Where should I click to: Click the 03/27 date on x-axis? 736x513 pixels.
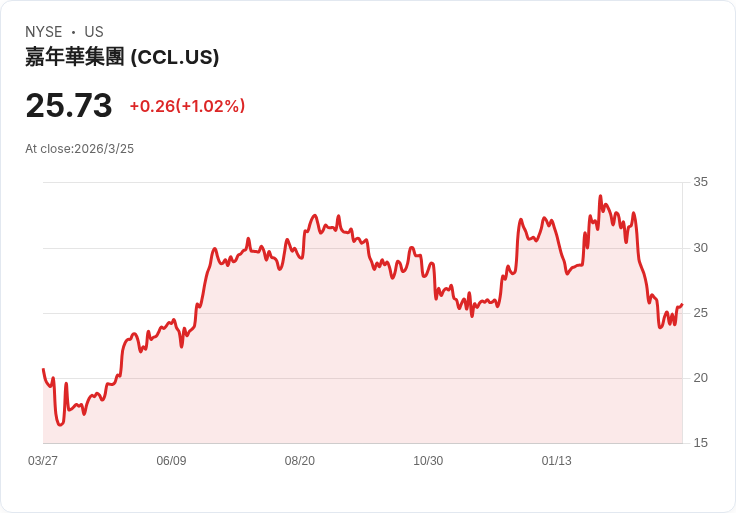(x=43, y=461)
